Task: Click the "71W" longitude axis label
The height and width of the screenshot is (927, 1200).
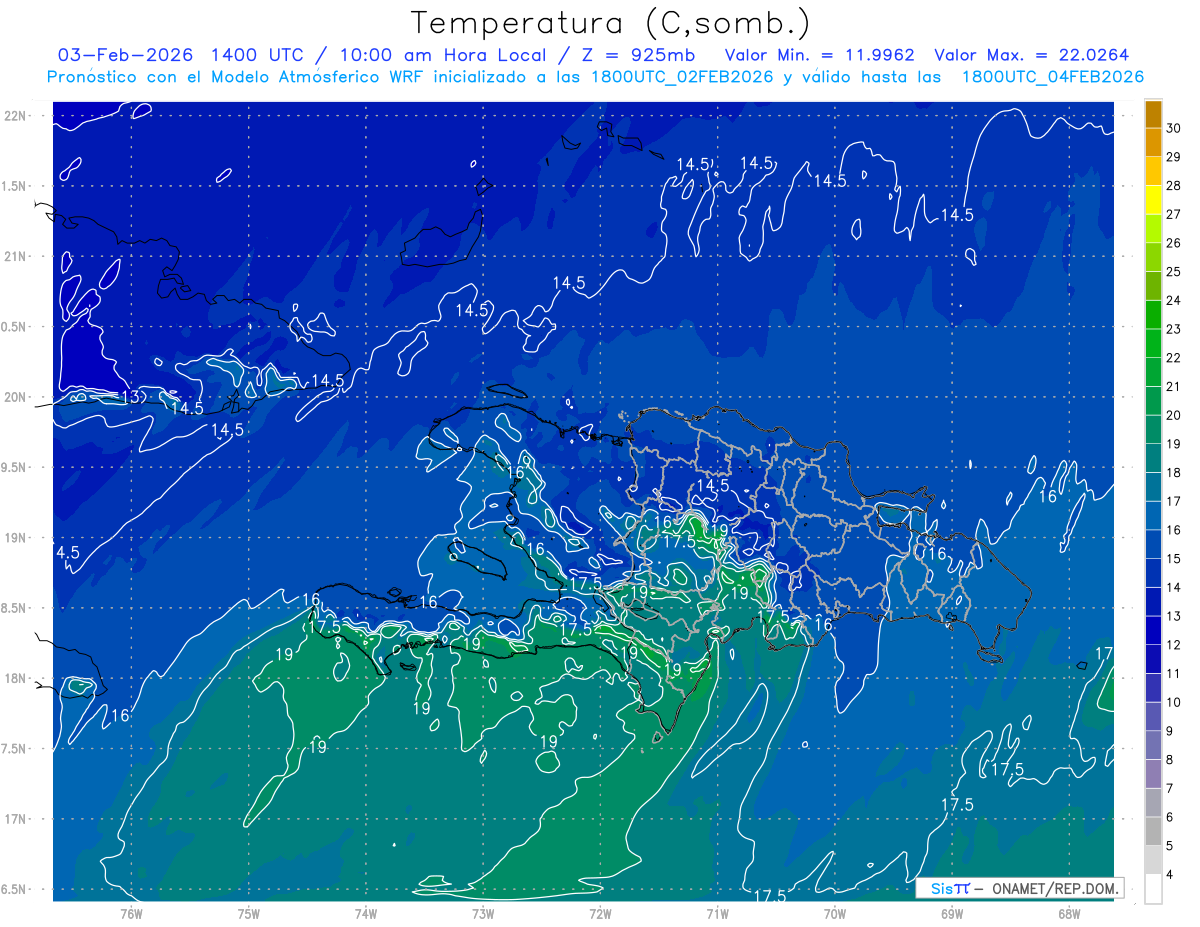Action: pyautogui.click(x=717, y=914)
